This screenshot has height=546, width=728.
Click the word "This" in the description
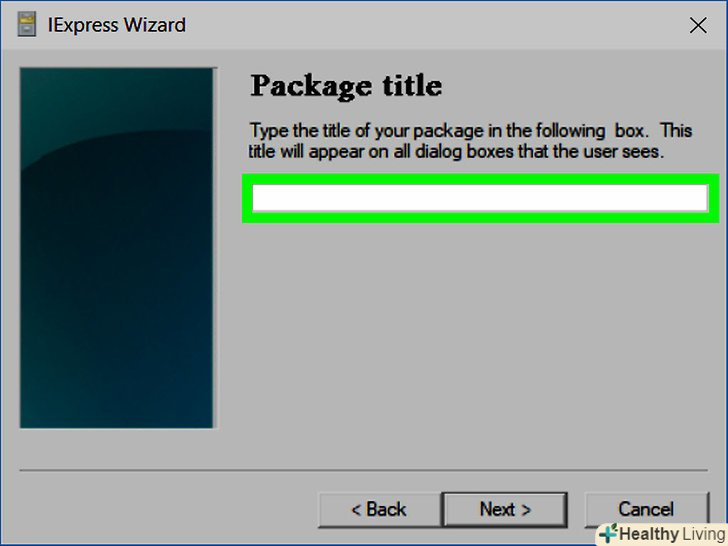[676, 130]
